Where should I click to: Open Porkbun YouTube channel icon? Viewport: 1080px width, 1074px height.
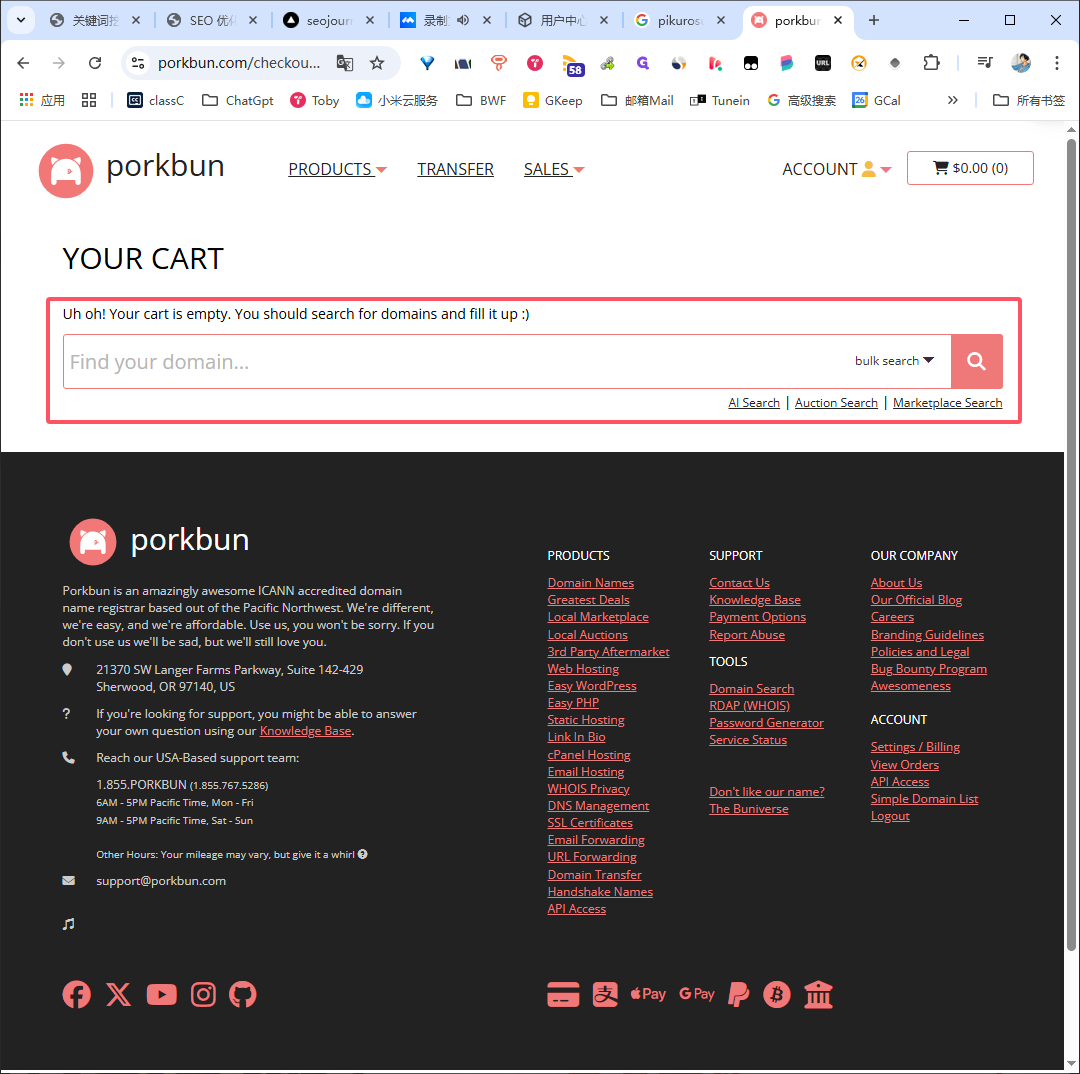tap(161, 994)
